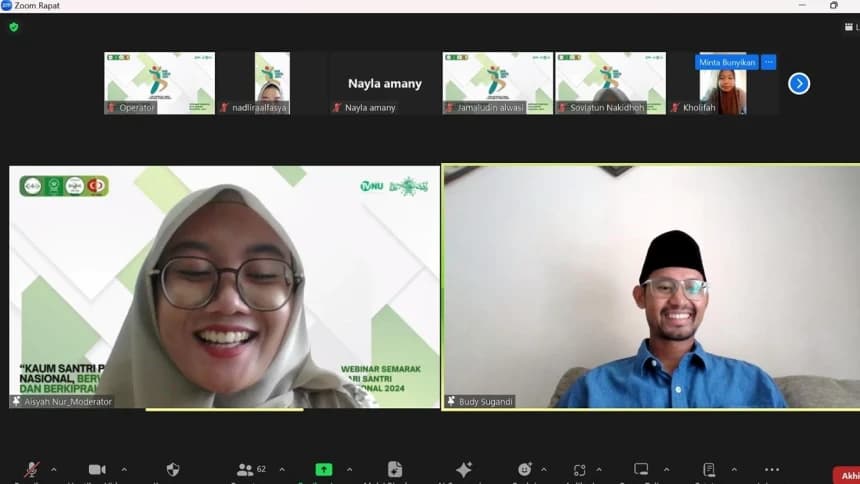Click muted mic icon beside Kholifah name
The height and width of the screenshot is (484, 860).
point(675,108)
